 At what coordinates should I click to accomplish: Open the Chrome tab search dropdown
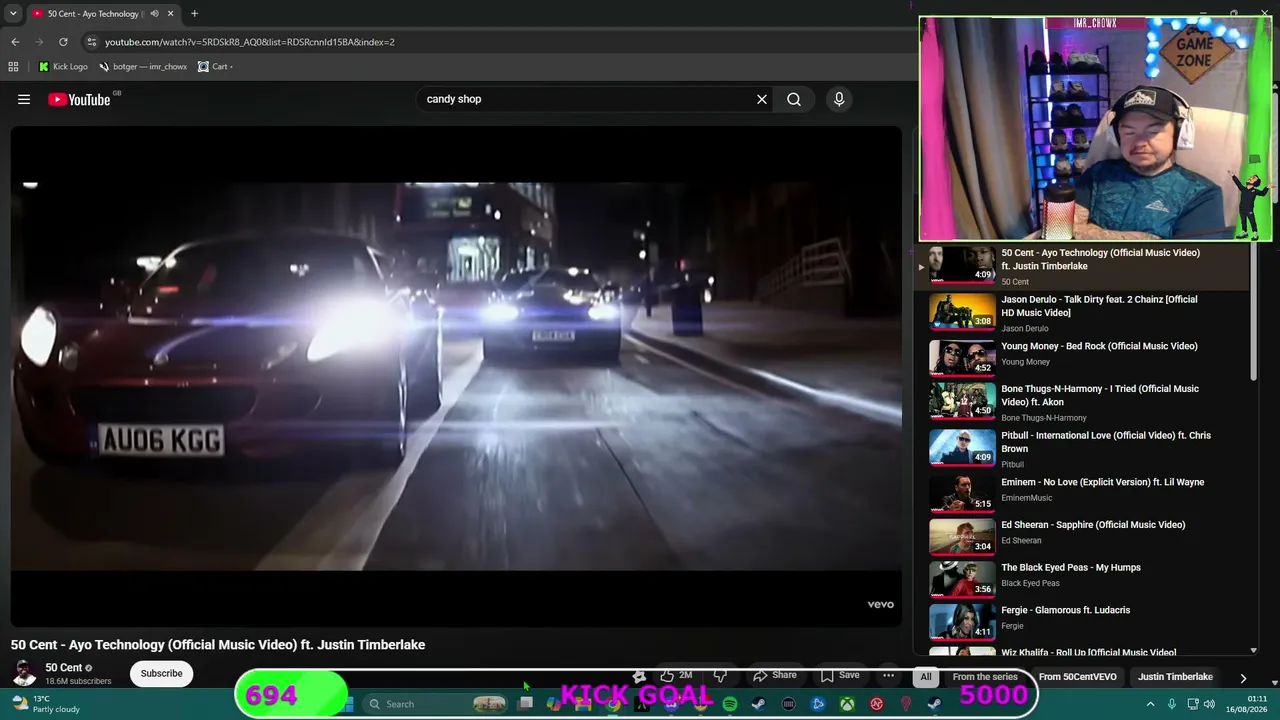pyautogui.click(x=13, y=14)
